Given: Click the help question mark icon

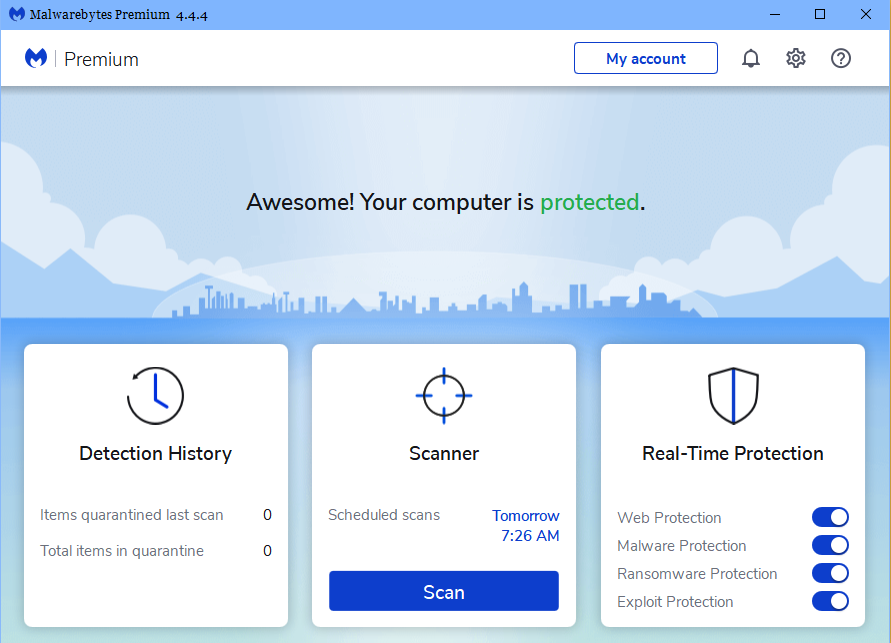Looking at the screenshot, I should [841, 58].
